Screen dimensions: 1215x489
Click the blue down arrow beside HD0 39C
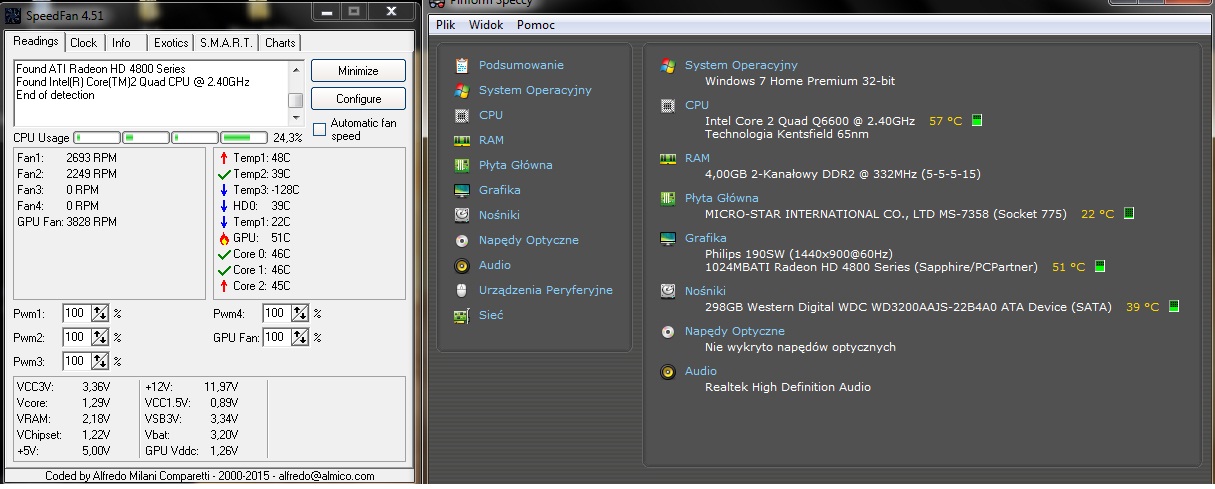pos(223,206)
